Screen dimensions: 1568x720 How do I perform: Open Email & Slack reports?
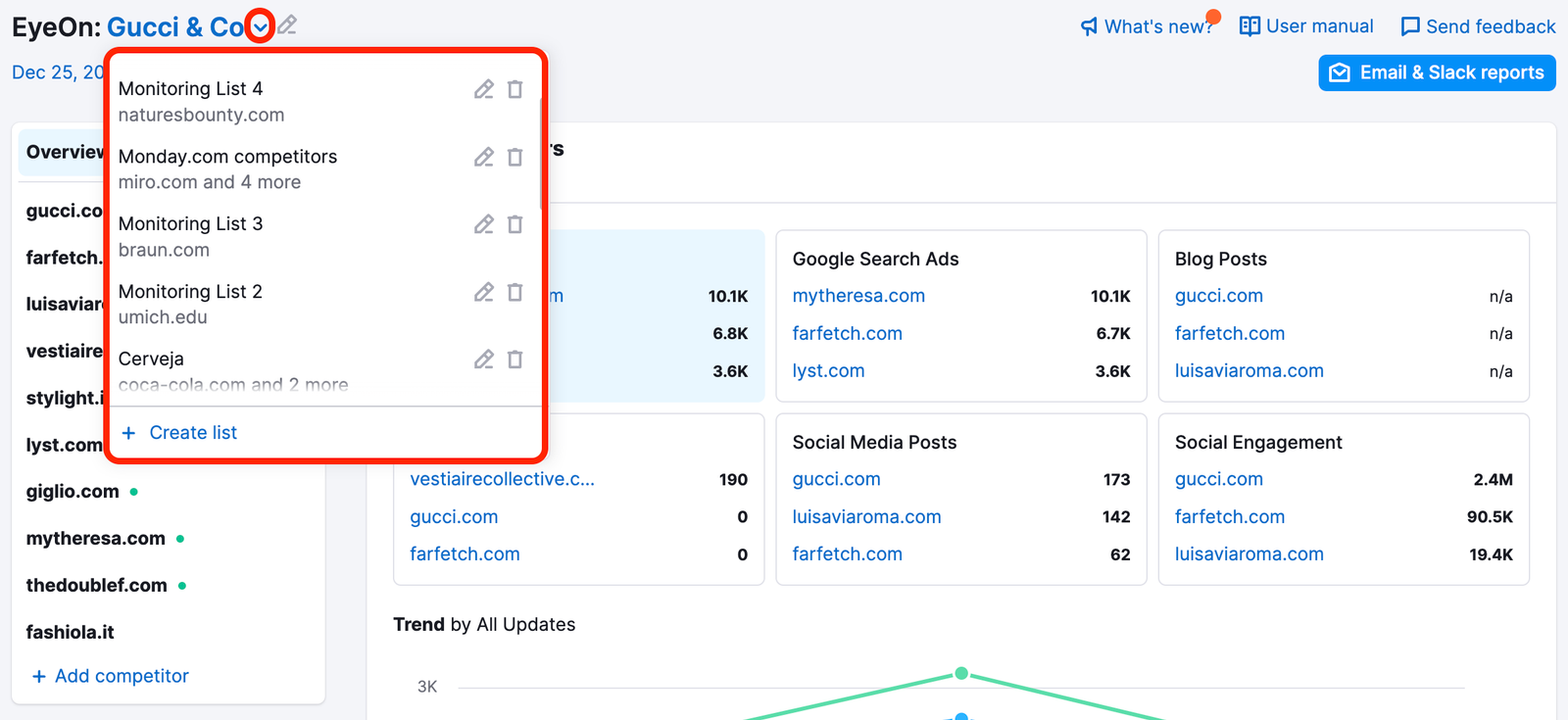[1437, 72]
